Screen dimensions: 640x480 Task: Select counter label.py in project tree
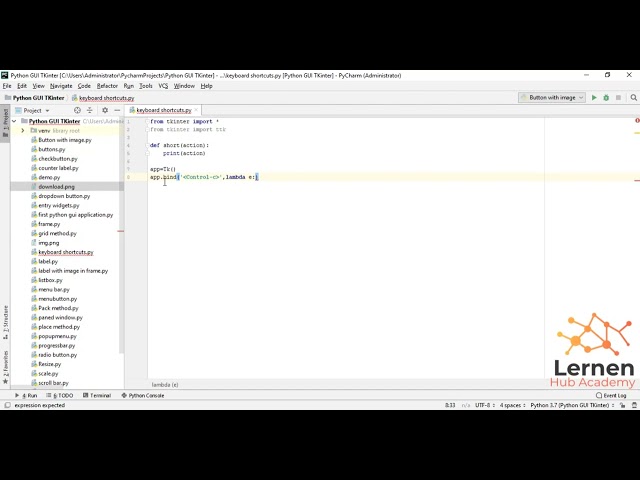coord(58,168)
